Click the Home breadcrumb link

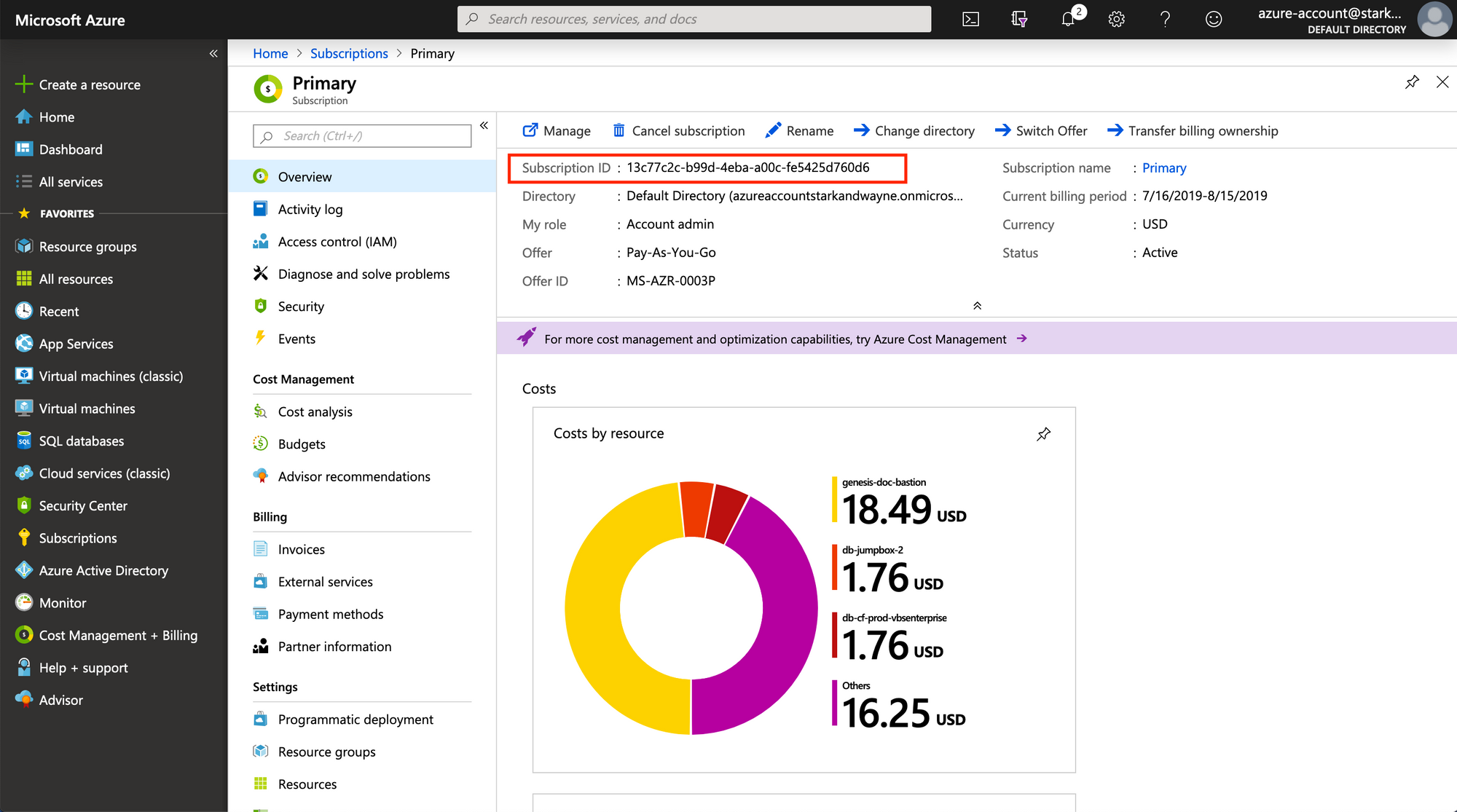pyautogui.click(x=270, y=53)
